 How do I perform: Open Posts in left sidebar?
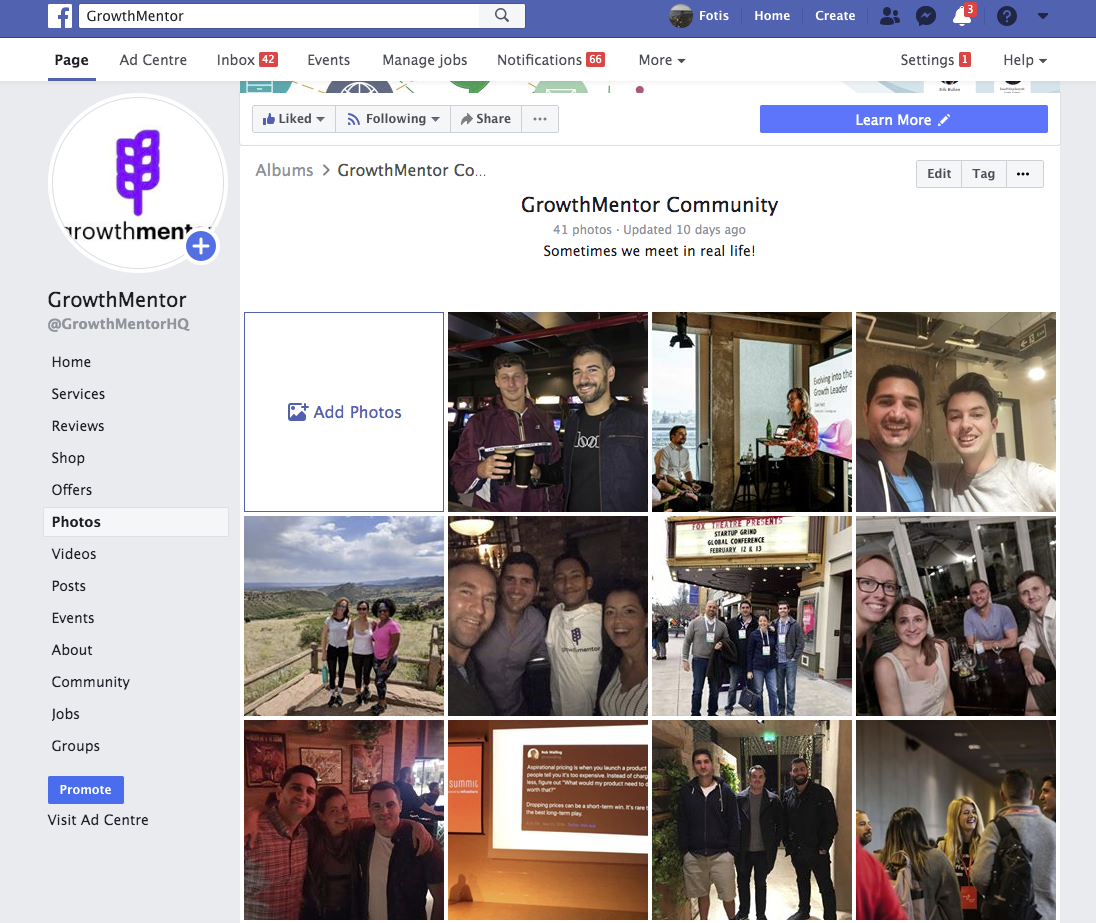(68, 586)
